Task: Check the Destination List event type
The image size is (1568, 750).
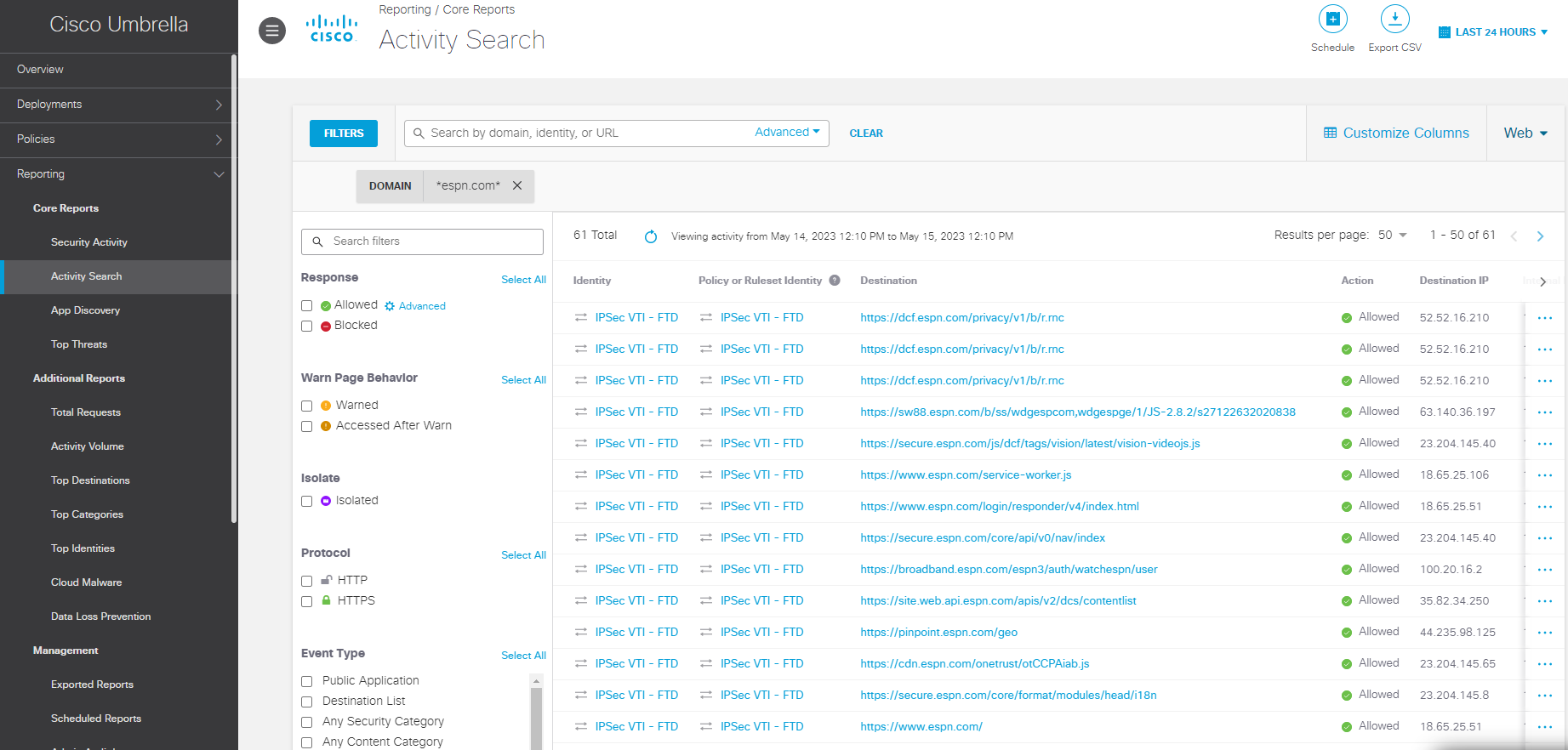Action: 307,702
